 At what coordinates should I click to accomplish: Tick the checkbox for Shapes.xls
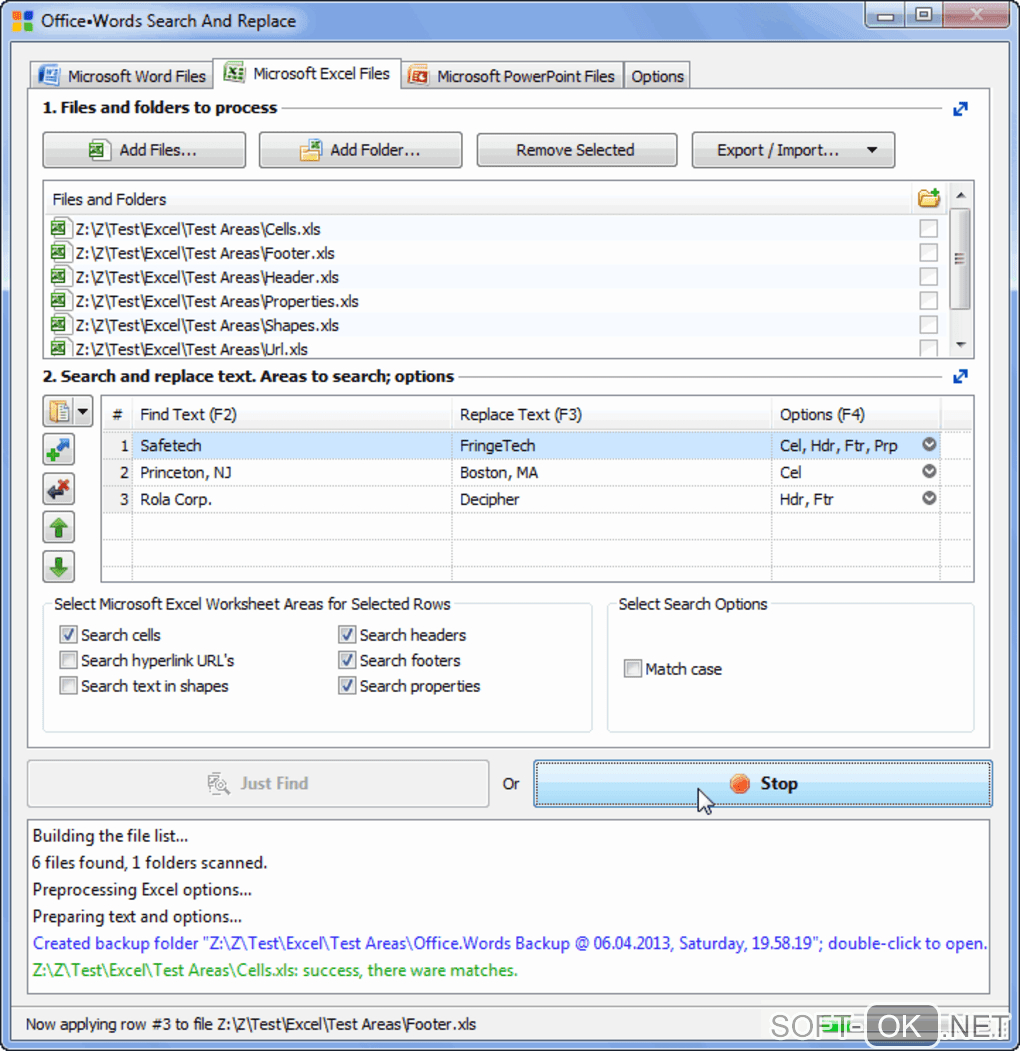coord(928,325)
